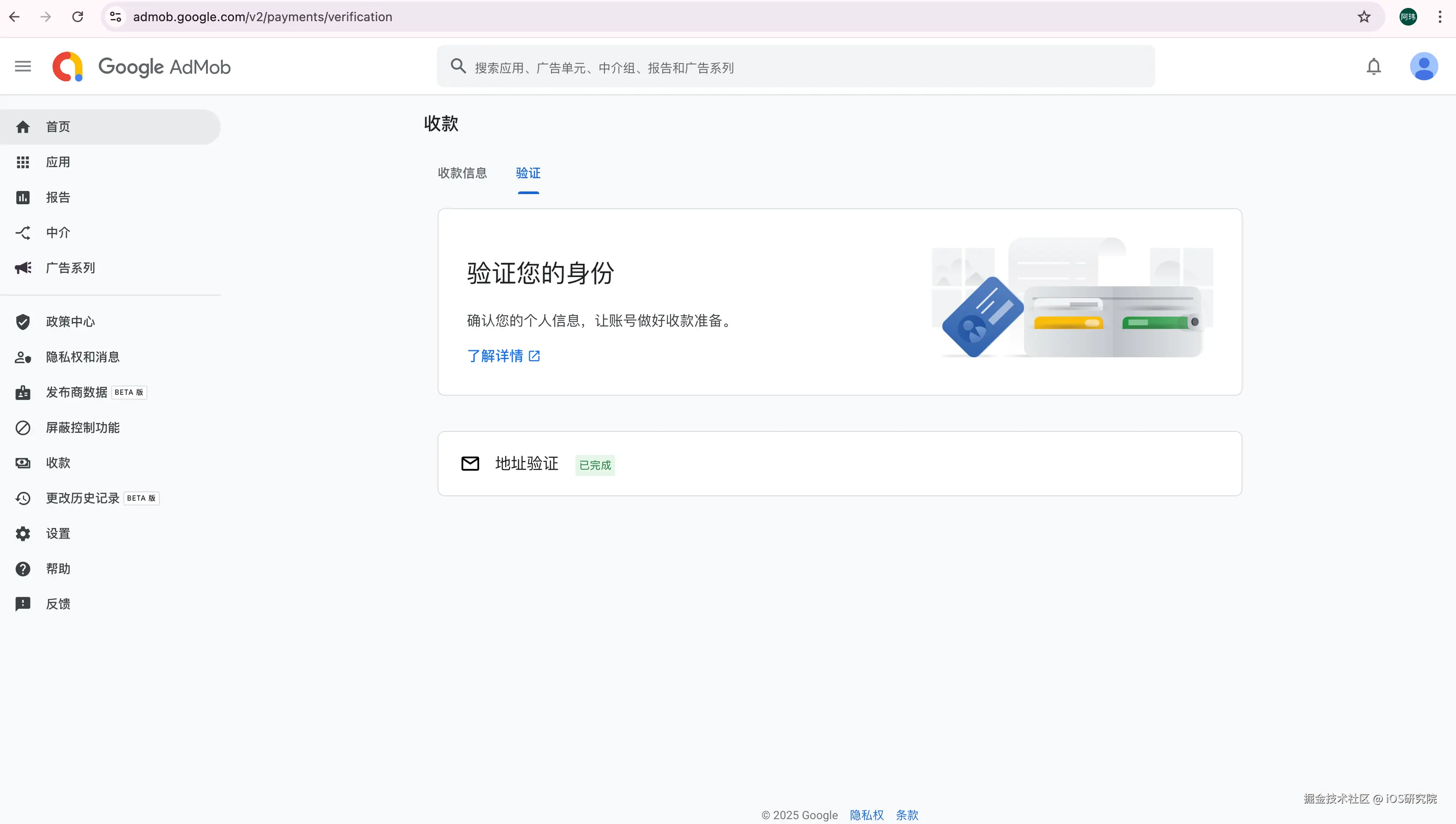This screenshot has height=824, width=1456.
Task: Select the 中介 icon in the sidebar
Action: 23,232
